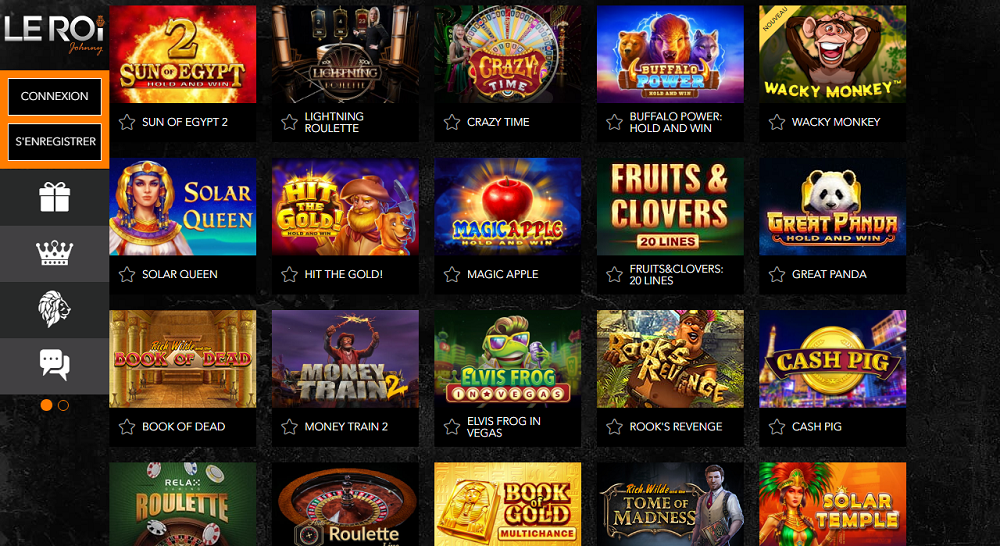Click the Le Roi Johnny logo
1000x546 pixels.
point(54,33)
